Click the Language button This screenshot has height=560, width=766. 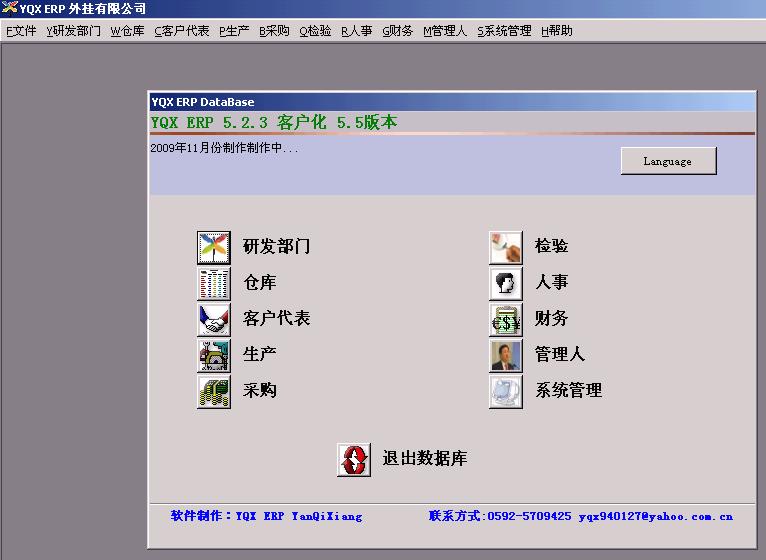(668, 161)
